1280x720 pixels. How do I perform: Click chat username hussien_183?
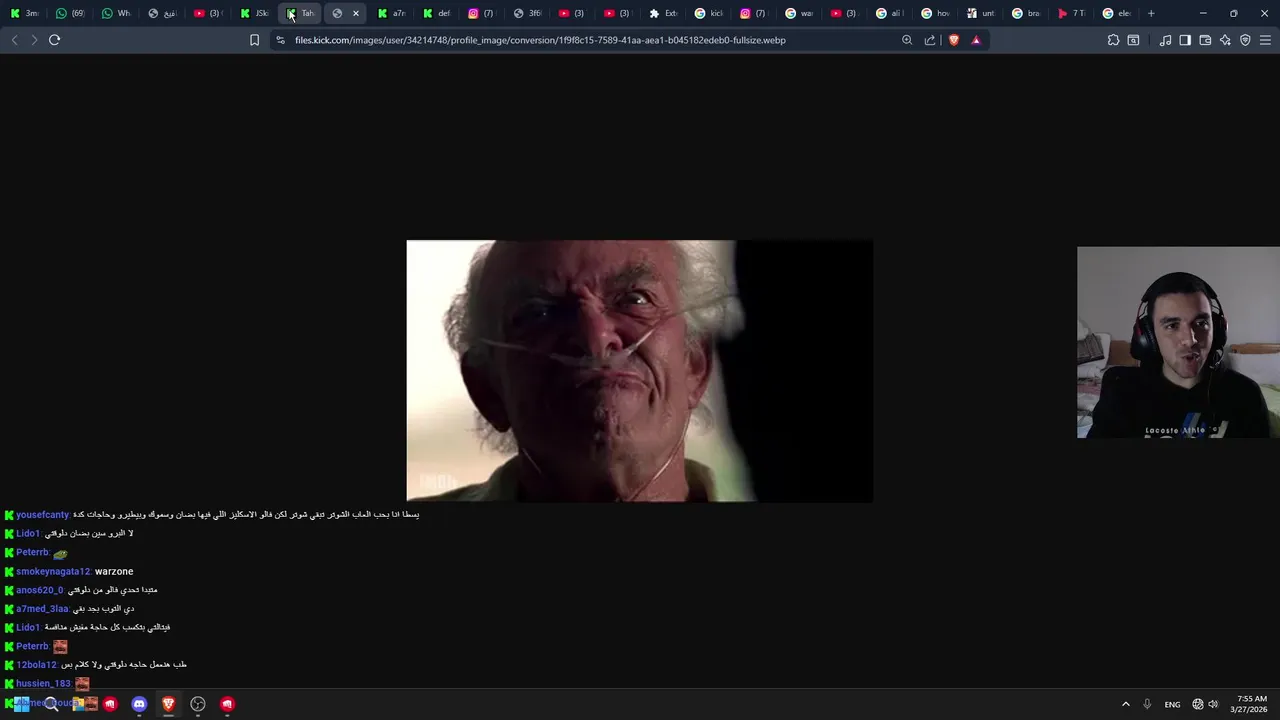[43, 684]
